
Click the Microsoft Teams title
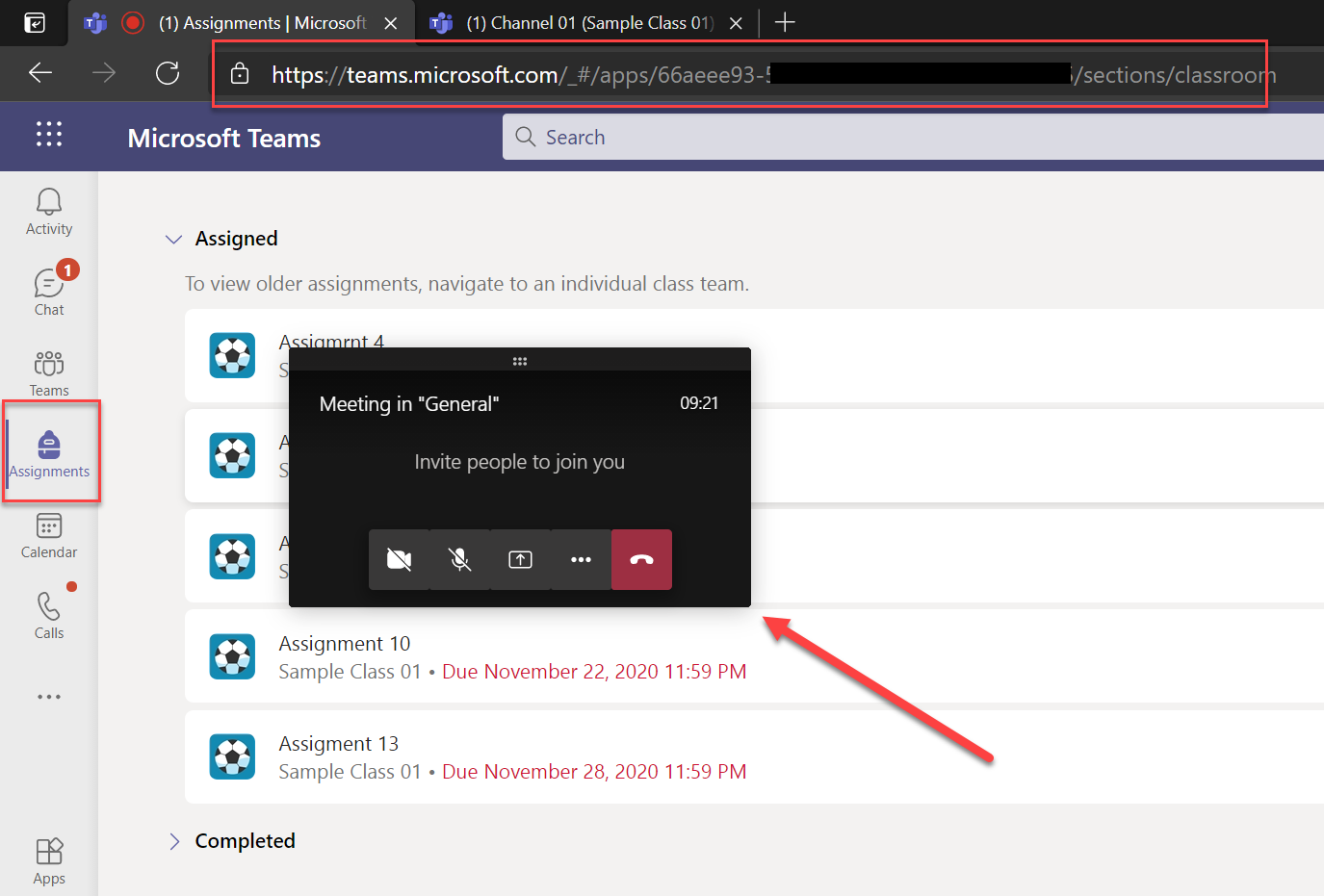(x=224, y=139)
